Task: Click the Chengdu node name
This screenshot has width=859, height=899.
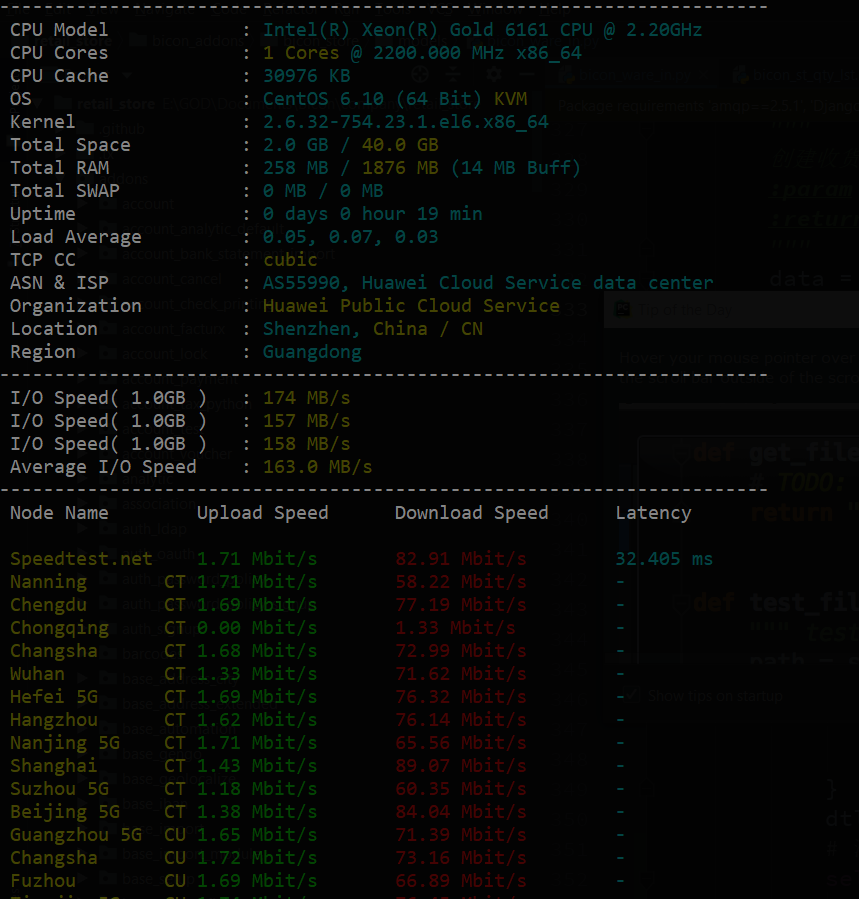Action: (x=48, y=604)
